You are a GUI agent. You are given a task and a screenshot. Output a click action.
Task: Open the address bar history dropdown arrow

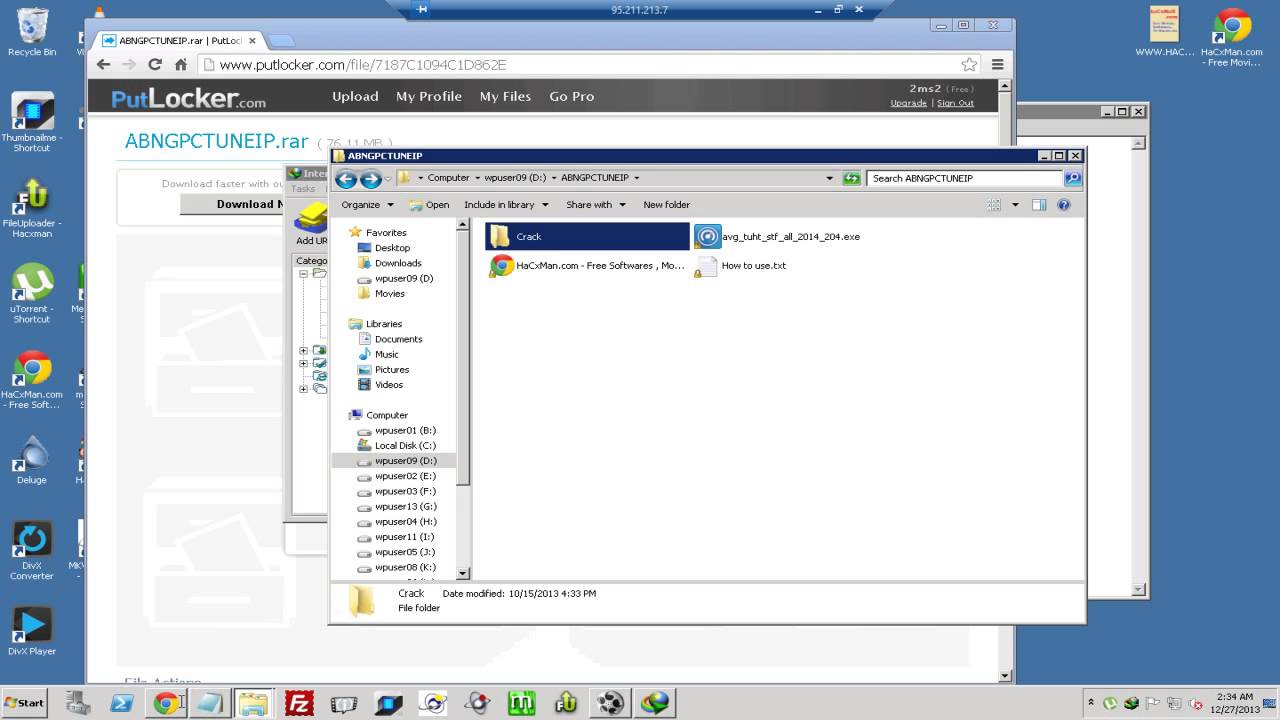click(x=829, y=178)
